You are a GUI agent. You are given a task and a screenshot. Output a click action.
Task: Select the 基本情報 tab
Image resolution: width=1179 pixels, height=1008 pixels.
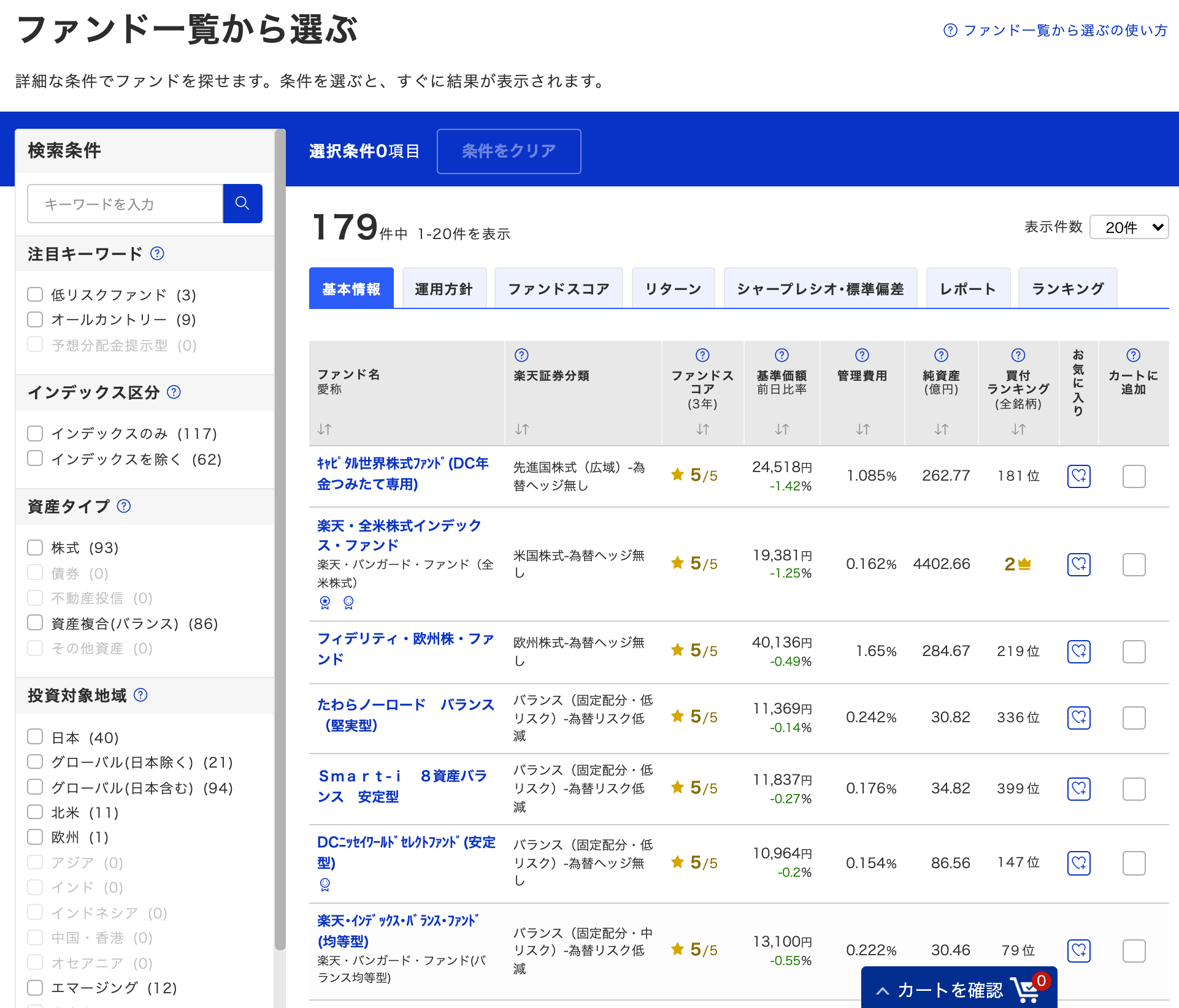(351, 288)
